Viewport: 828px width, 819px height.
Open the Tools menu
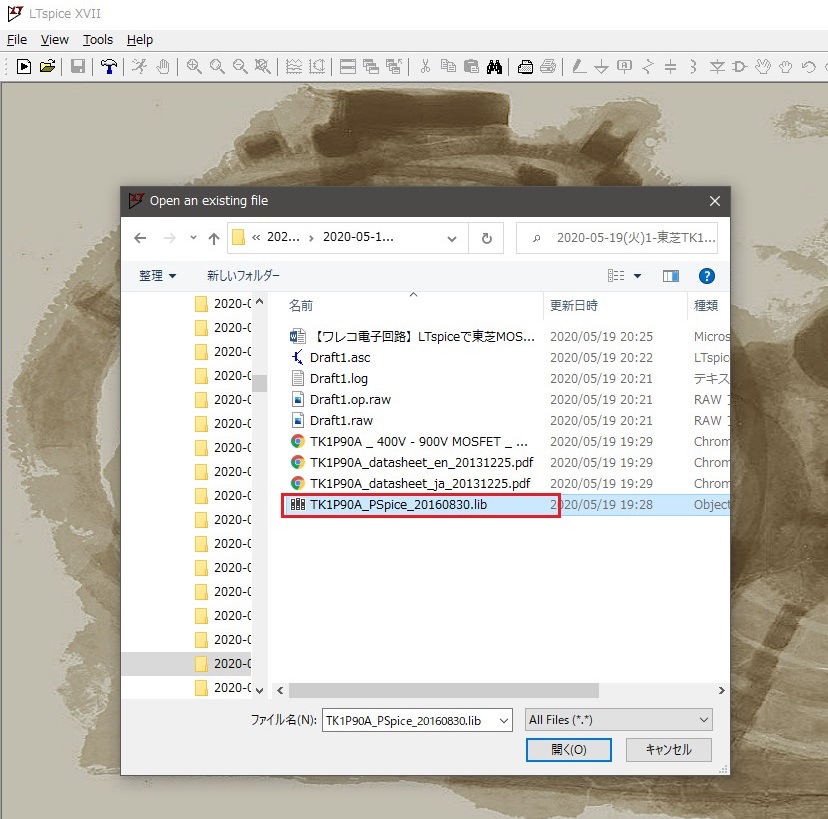98,40
